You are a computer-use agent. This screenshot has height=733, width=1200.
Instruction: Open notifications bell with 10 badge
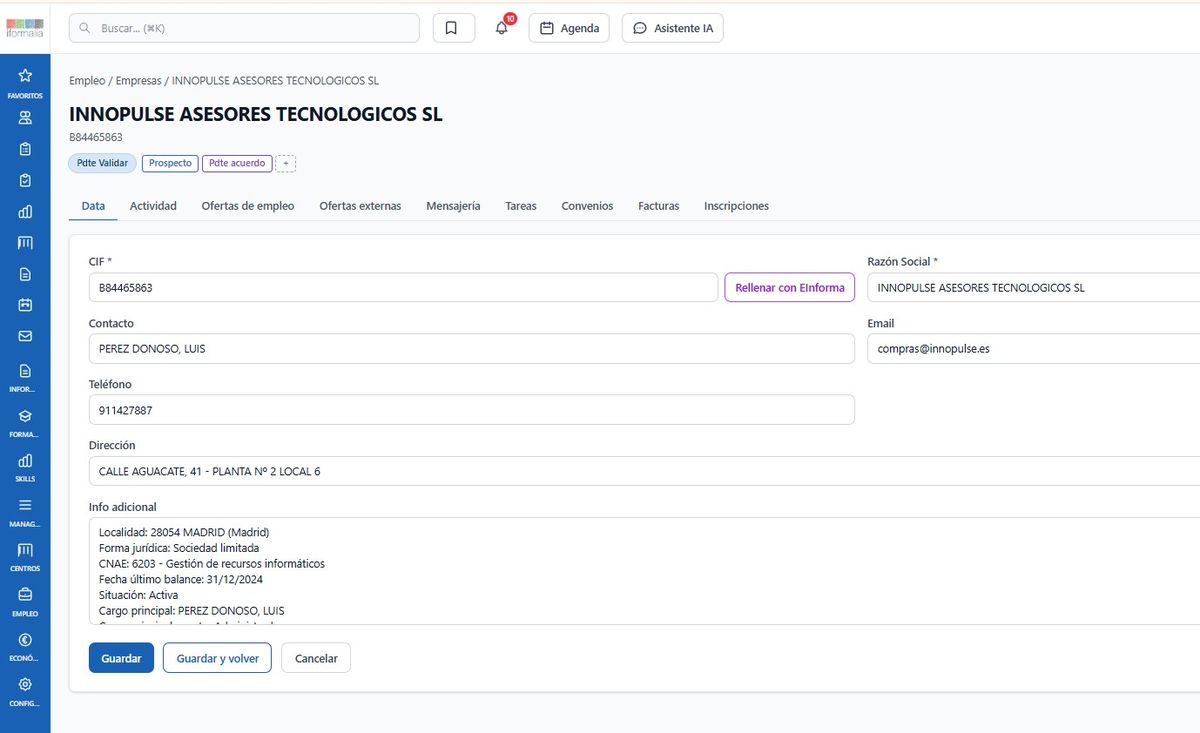[502, 28]
